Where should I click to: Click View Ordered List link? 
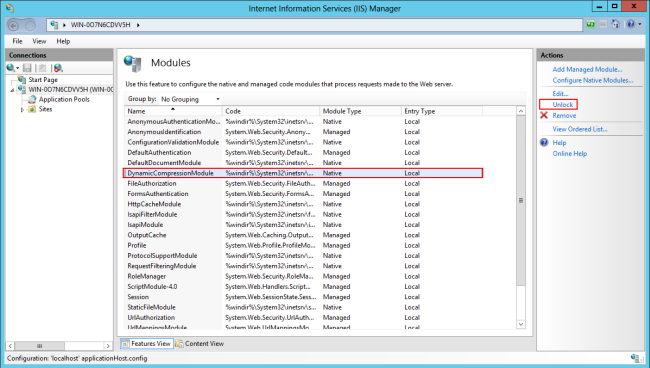pyautogui.click(x=580, y=129)
